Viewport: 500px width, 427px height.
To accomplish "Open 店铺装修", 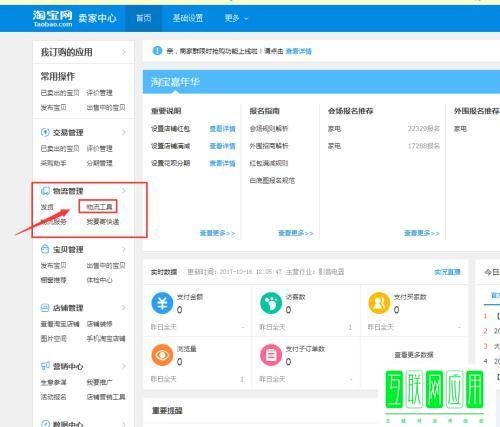I will [99, 324].
